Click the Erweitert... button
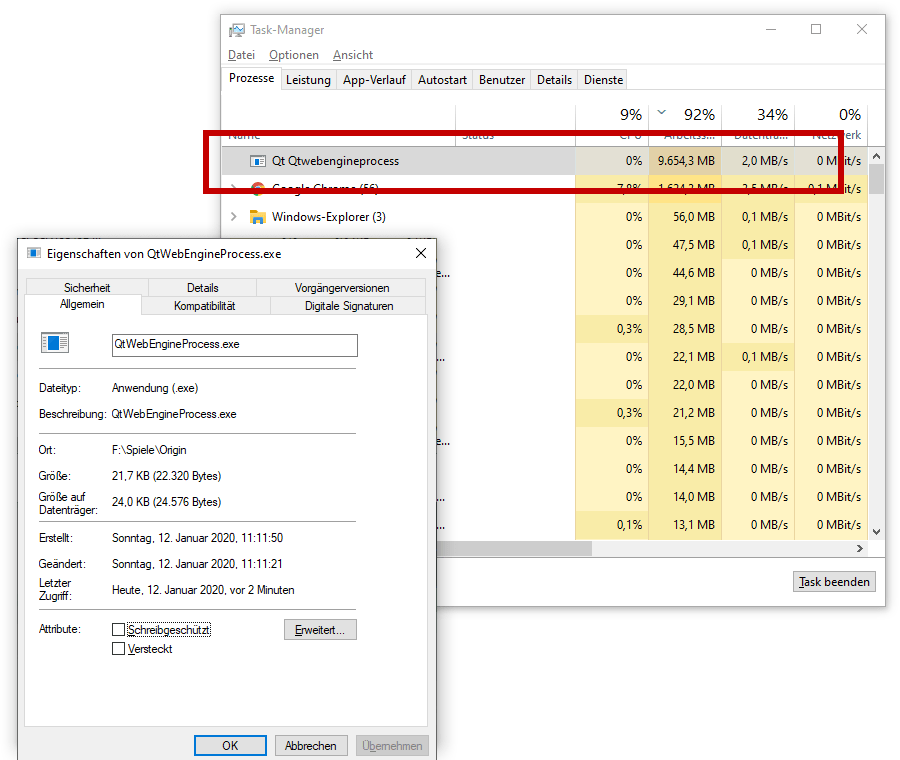Screen dimensions: 900x760 pyautogui.click(x=320, y=630)
